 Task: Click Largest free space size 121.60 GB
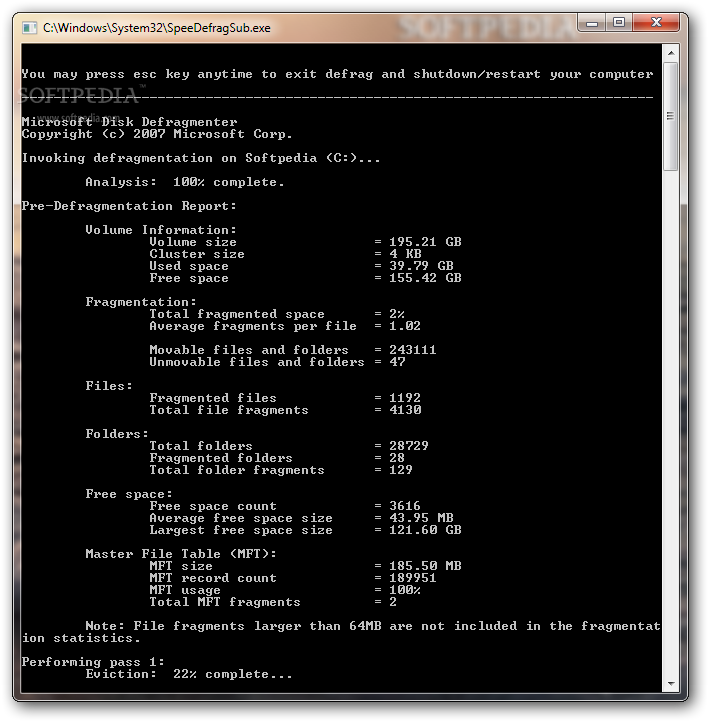click(425, 530)
